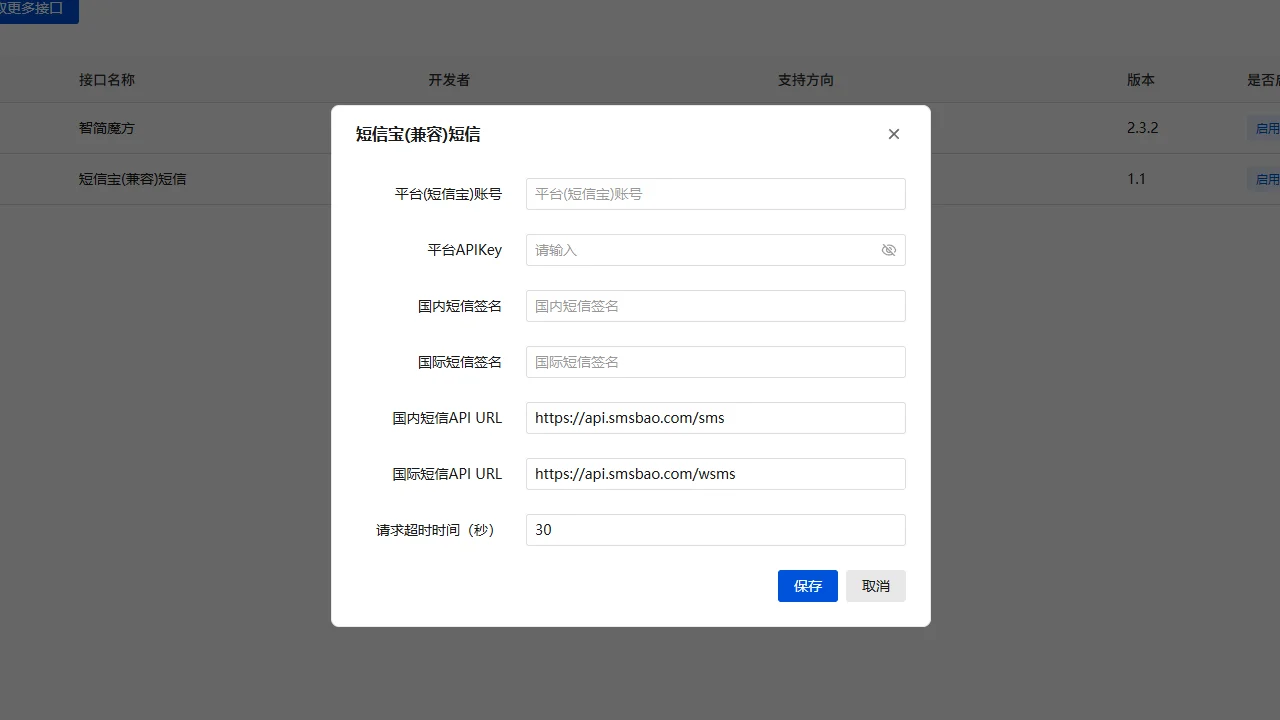Click the 接口名称 column header
This screenshot has height=720, width=1280.
[x=107, y=80]
